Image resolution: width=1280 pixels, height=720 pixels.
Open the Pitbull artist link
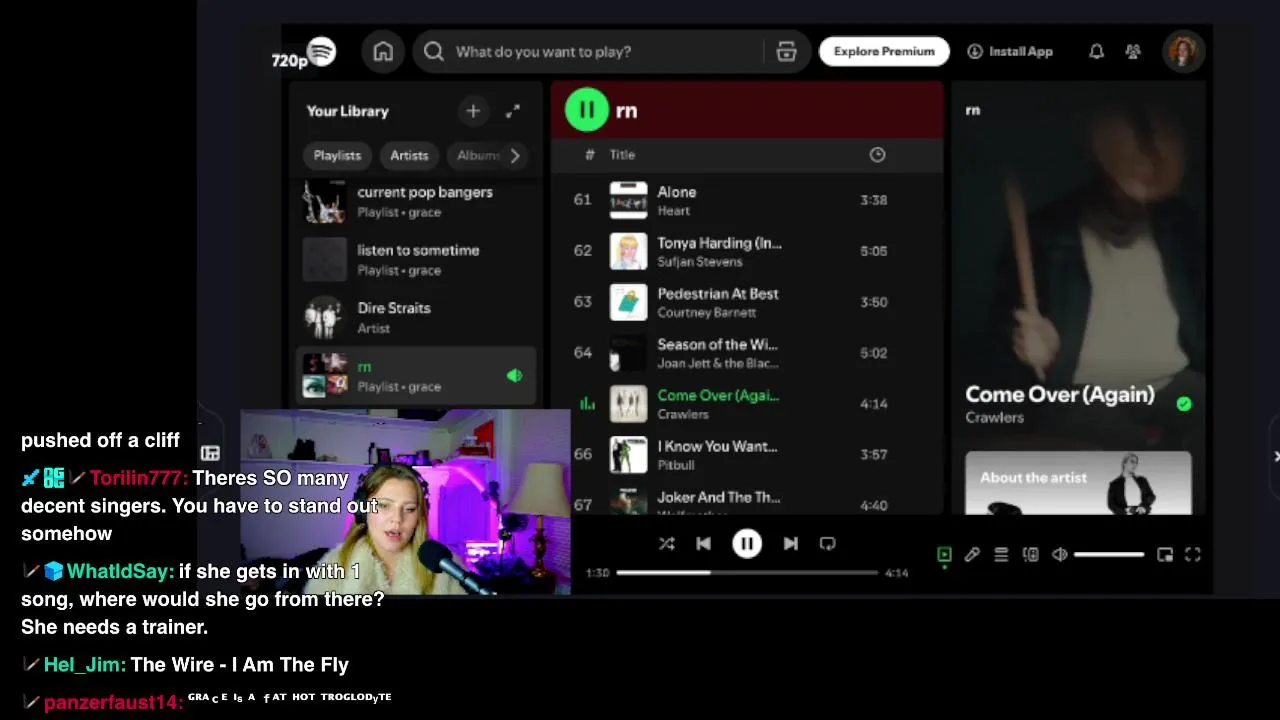[x=676, y=465]
